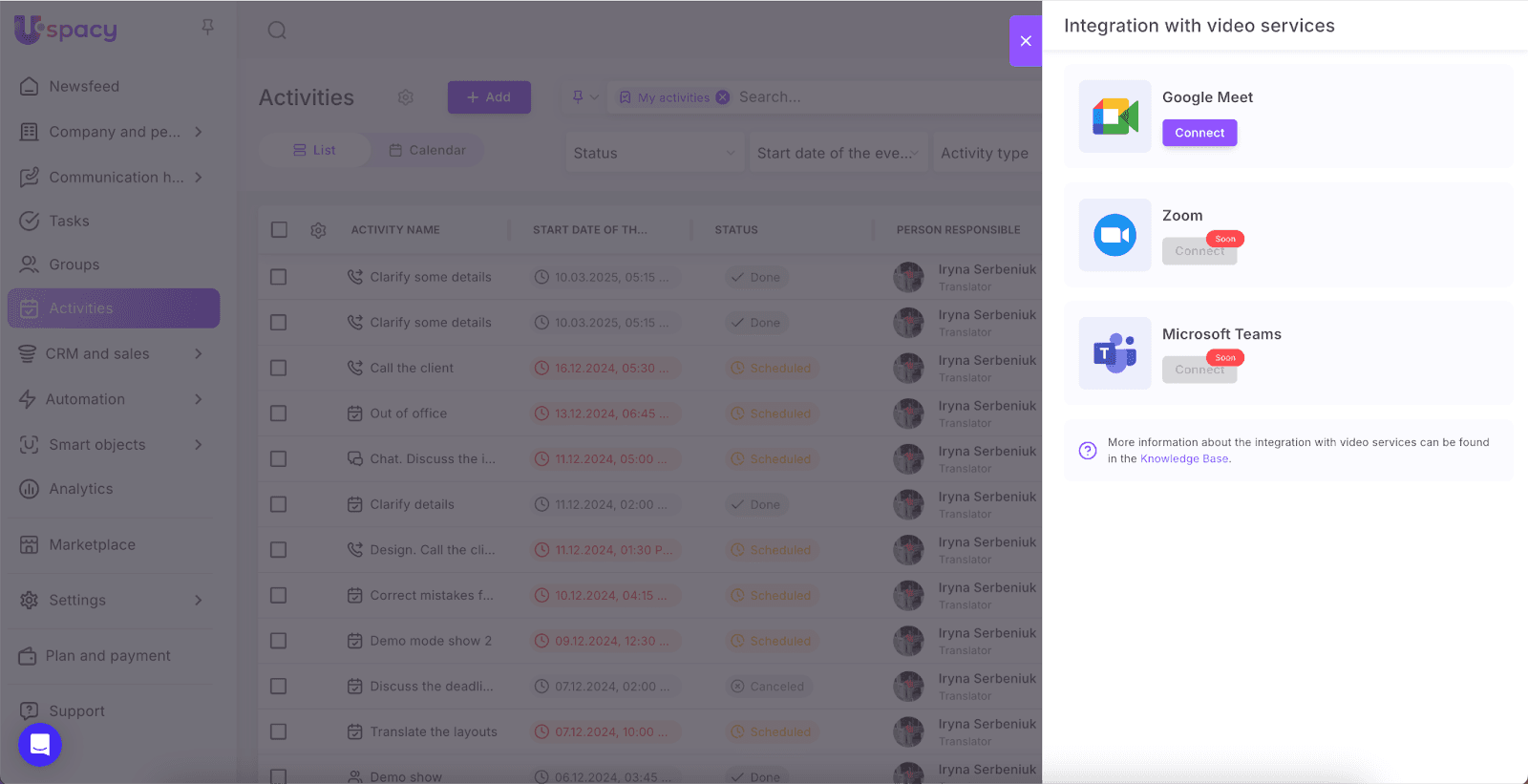Screen dimensions: 1528x784
Task: Click the pin sidebar icon
Action: point(207,28)
